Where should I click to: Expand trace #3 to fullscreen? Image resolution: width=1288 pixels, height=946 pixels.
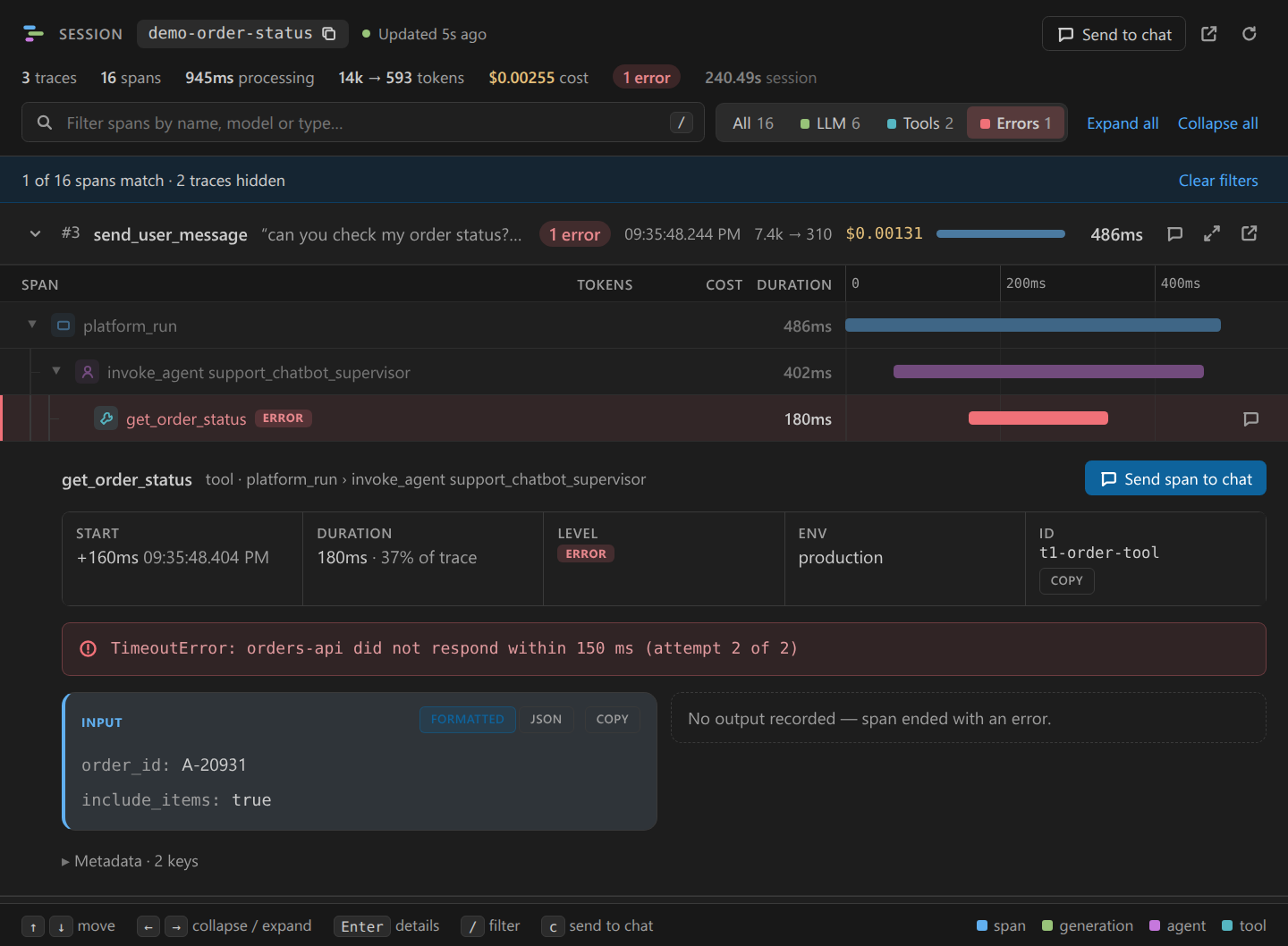point(1212,234)
